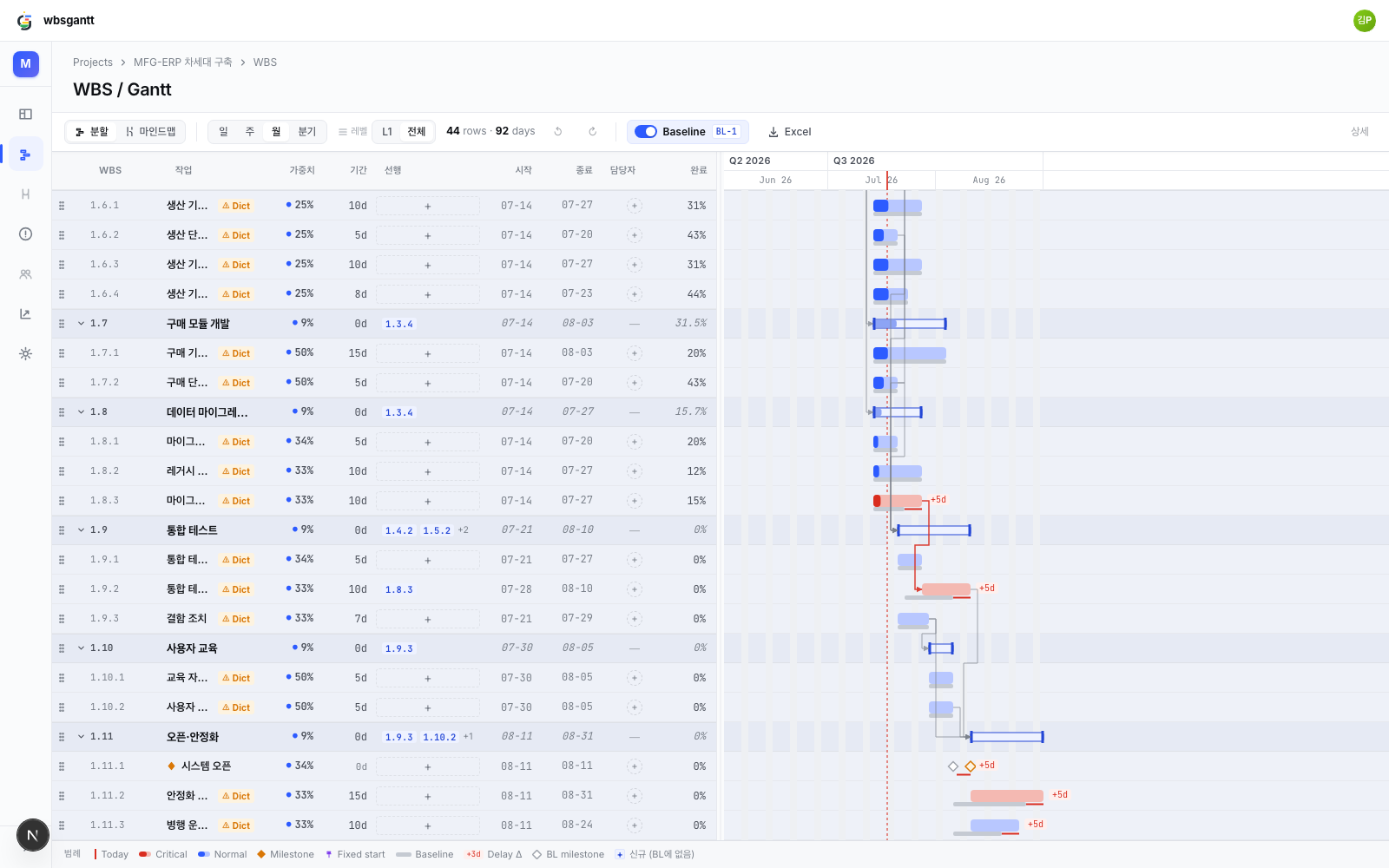Select the Gantt chart sidebar icon
The height and width of the screenshot is (868, 1389).
[x=25, y=155]
